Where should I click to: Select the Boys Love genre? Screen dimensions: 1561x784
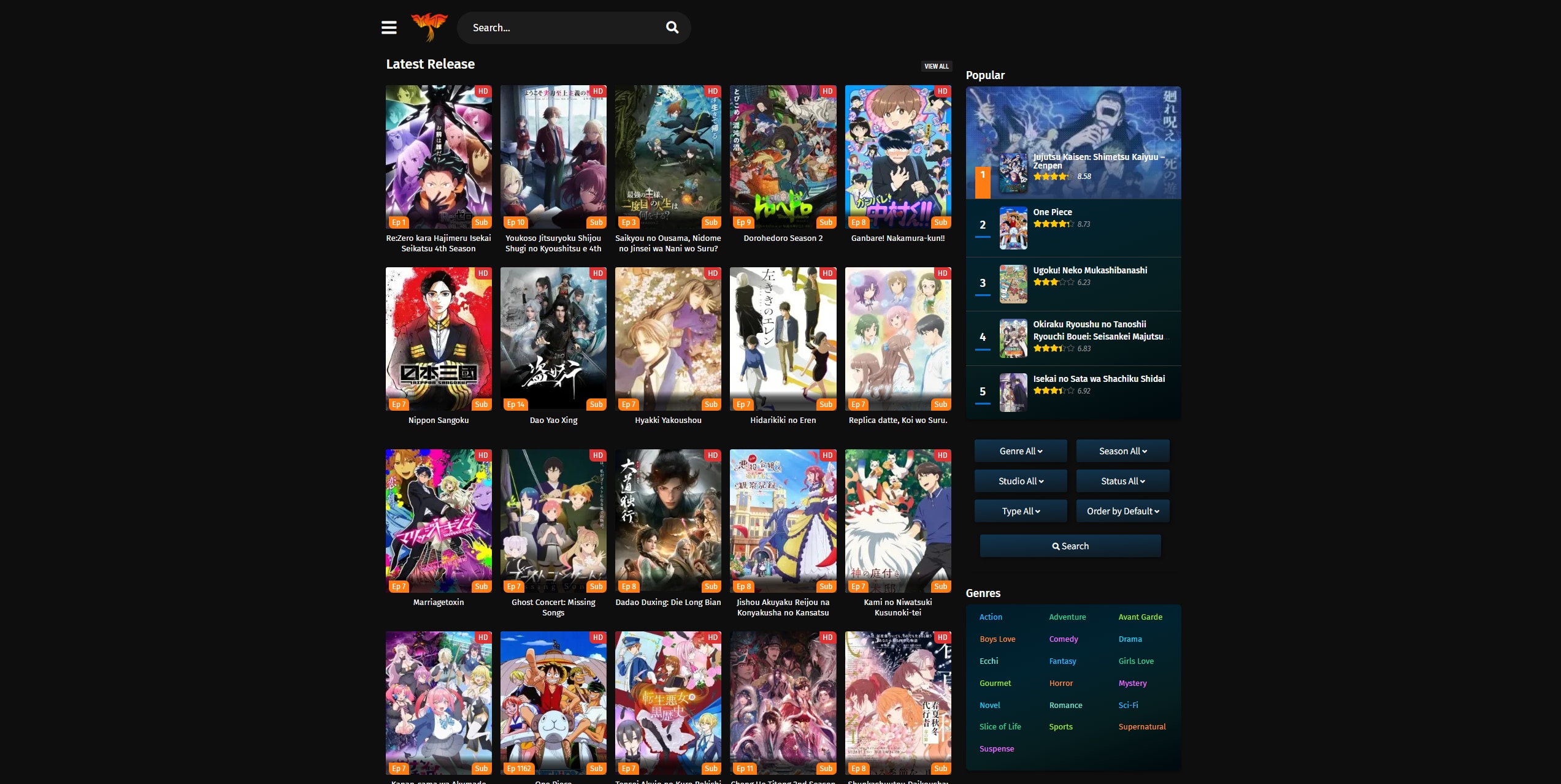997,639
